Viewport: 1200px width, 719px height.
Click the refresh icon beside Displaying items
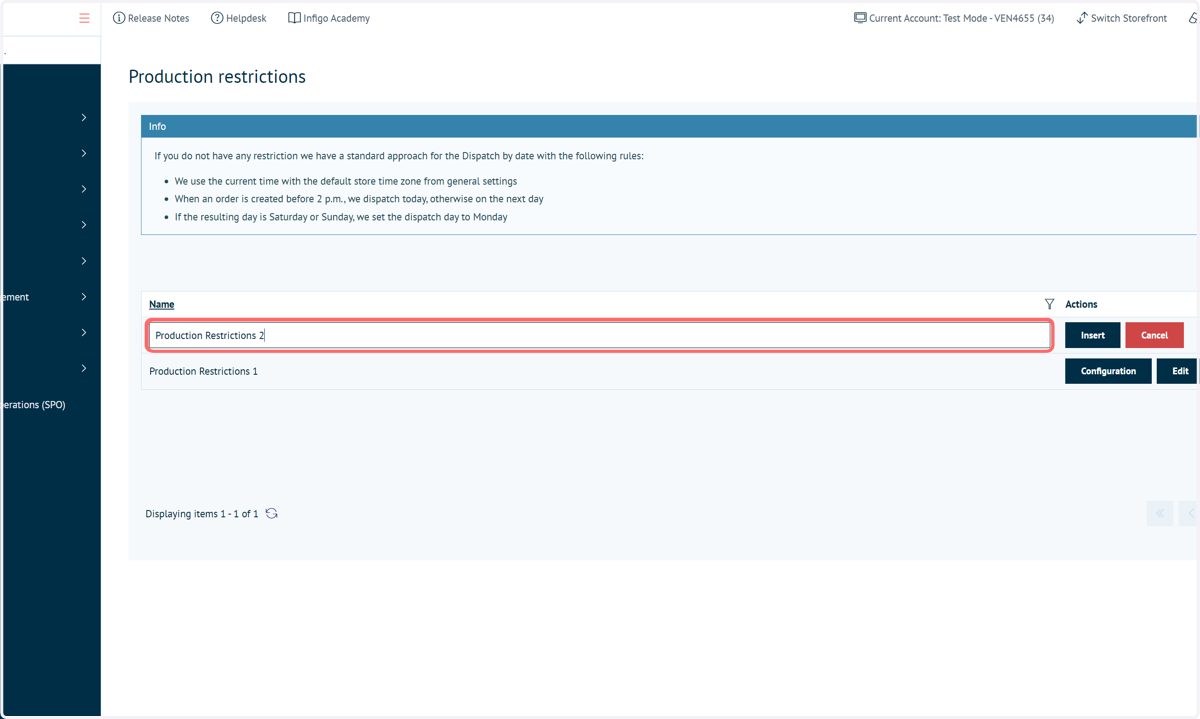pos(271,514)
